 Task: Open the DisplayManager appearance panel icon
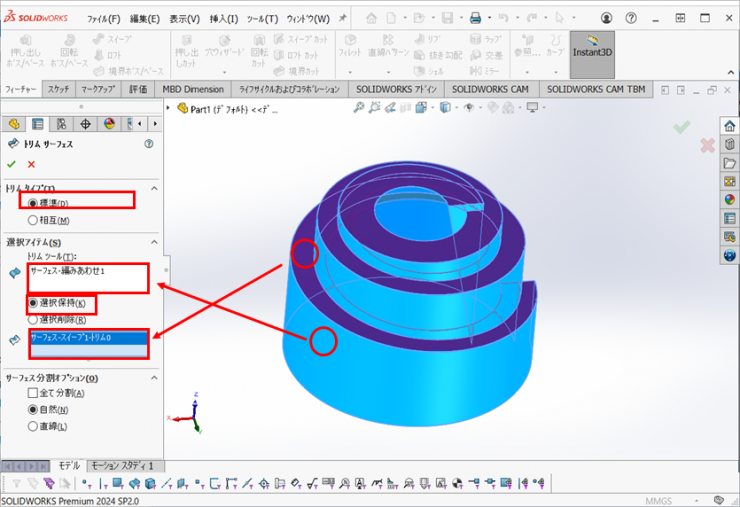[109, 124]
